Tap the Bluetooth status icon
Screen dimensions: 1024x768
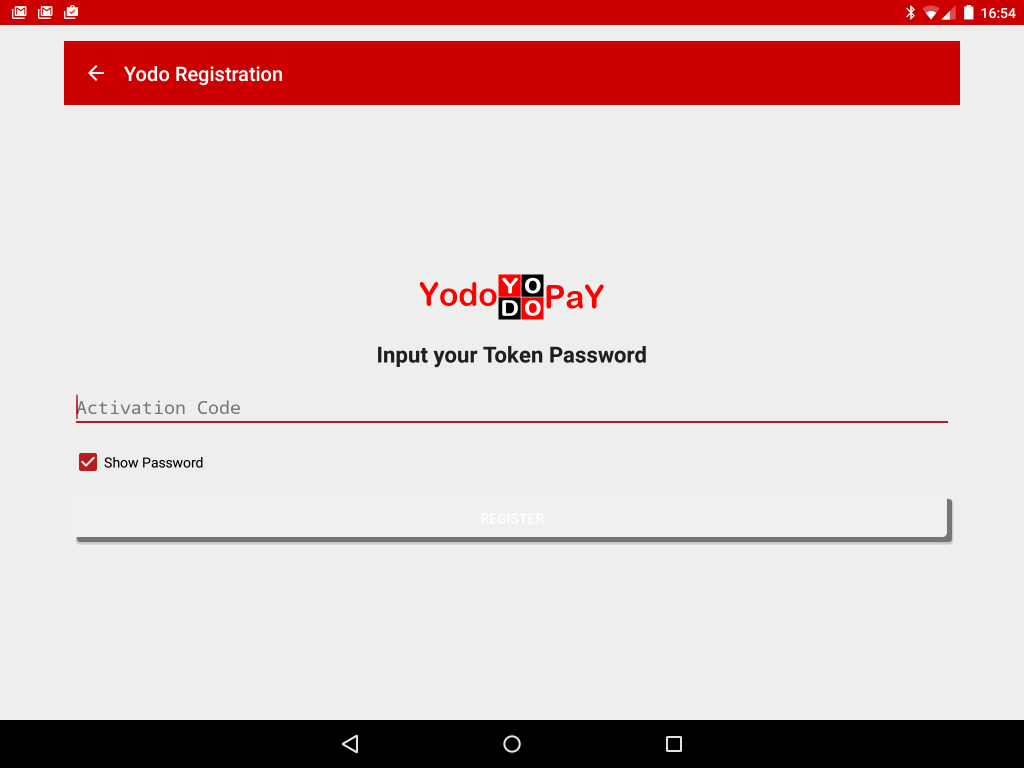(910, 12)
